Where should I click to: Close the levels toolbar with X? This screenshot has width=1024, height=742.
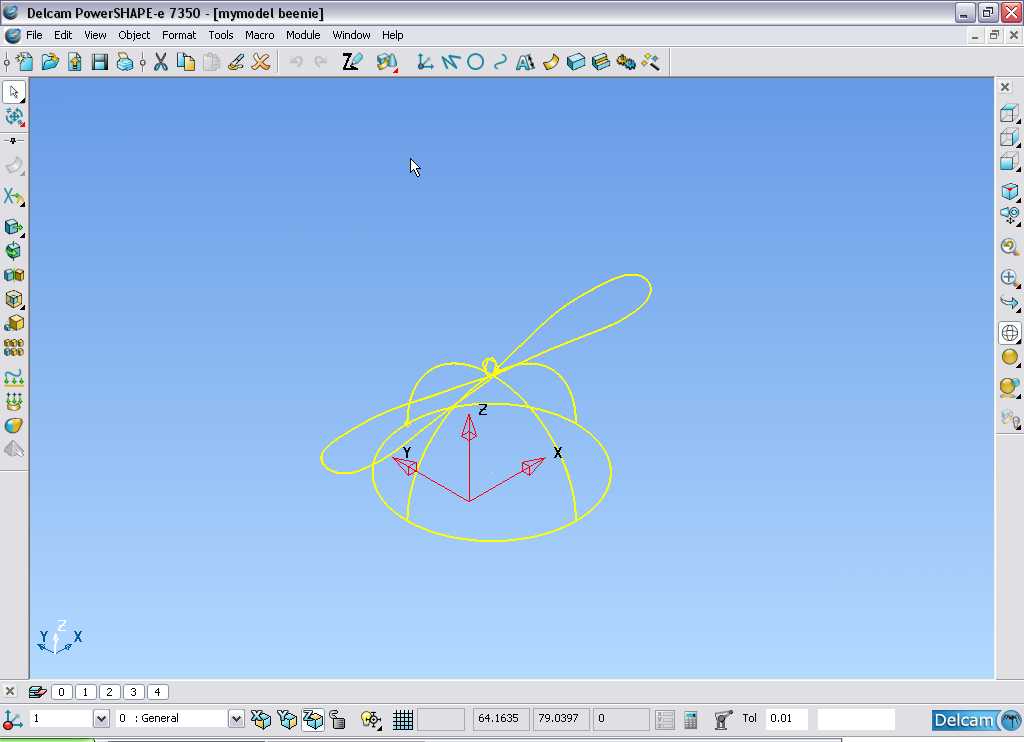point(10,691)
